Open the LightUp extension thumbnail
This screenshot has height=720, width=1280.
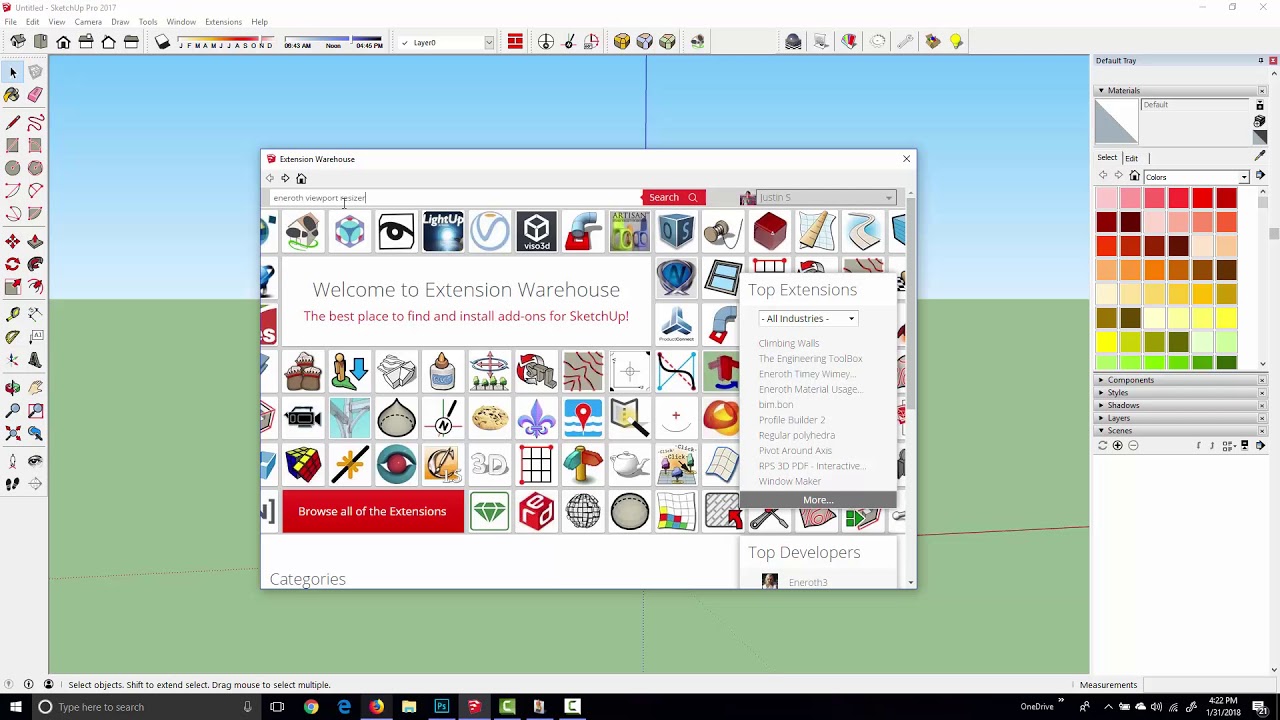[443, 231]
